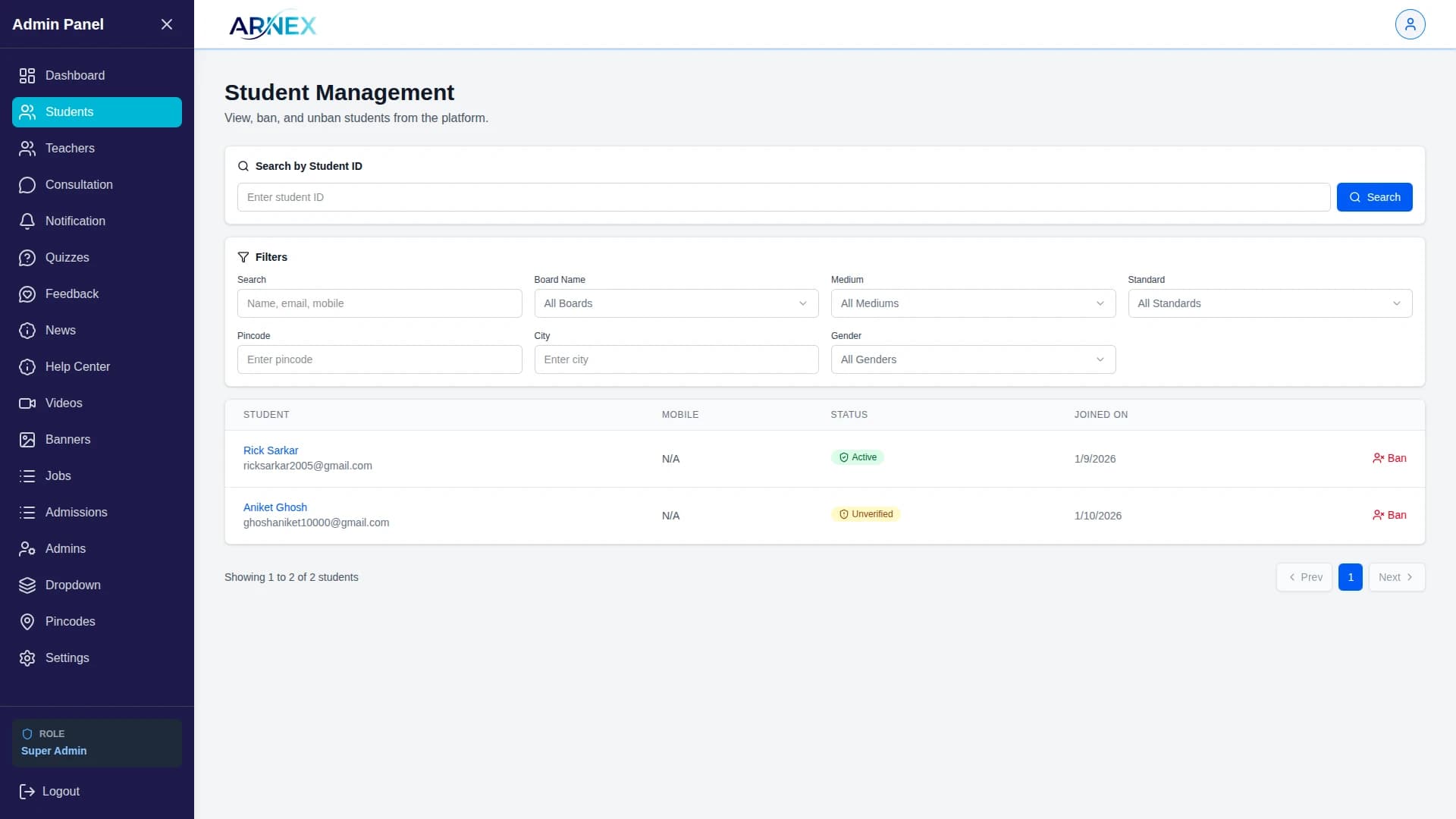1456x819 pixels.
Task: Click the Settings gear icon
Action: [27, 658]
